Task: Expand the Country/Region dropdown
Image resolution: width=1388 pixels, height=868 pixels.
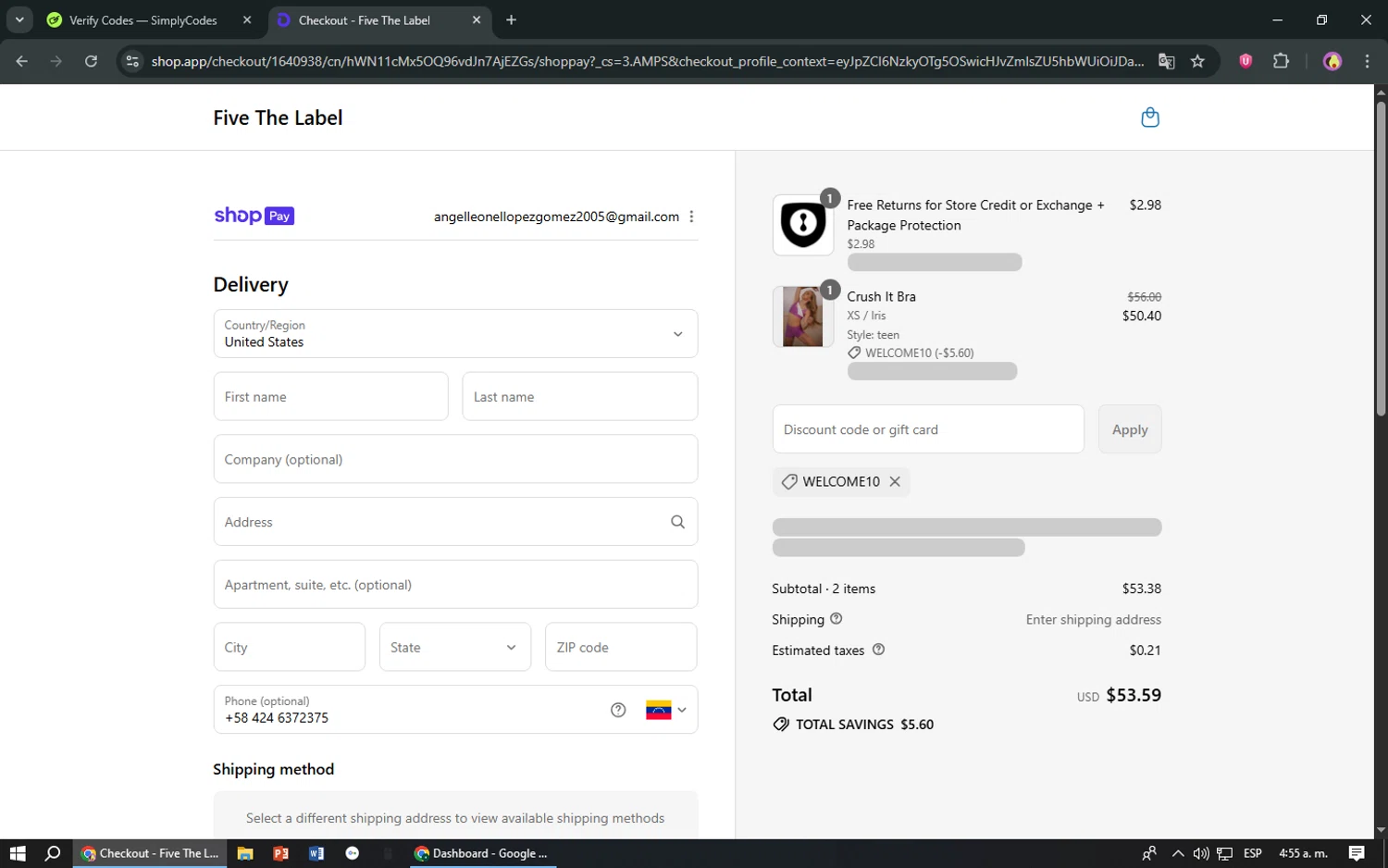Action: [455, 333]
